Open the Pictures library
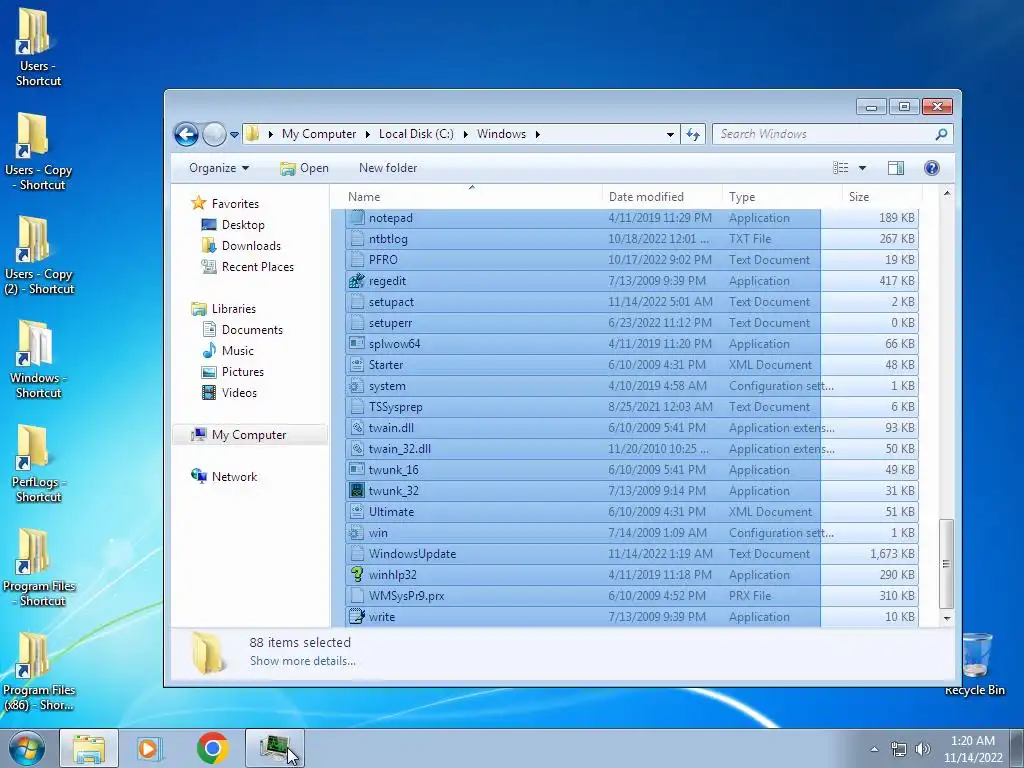 pos(242,372)
